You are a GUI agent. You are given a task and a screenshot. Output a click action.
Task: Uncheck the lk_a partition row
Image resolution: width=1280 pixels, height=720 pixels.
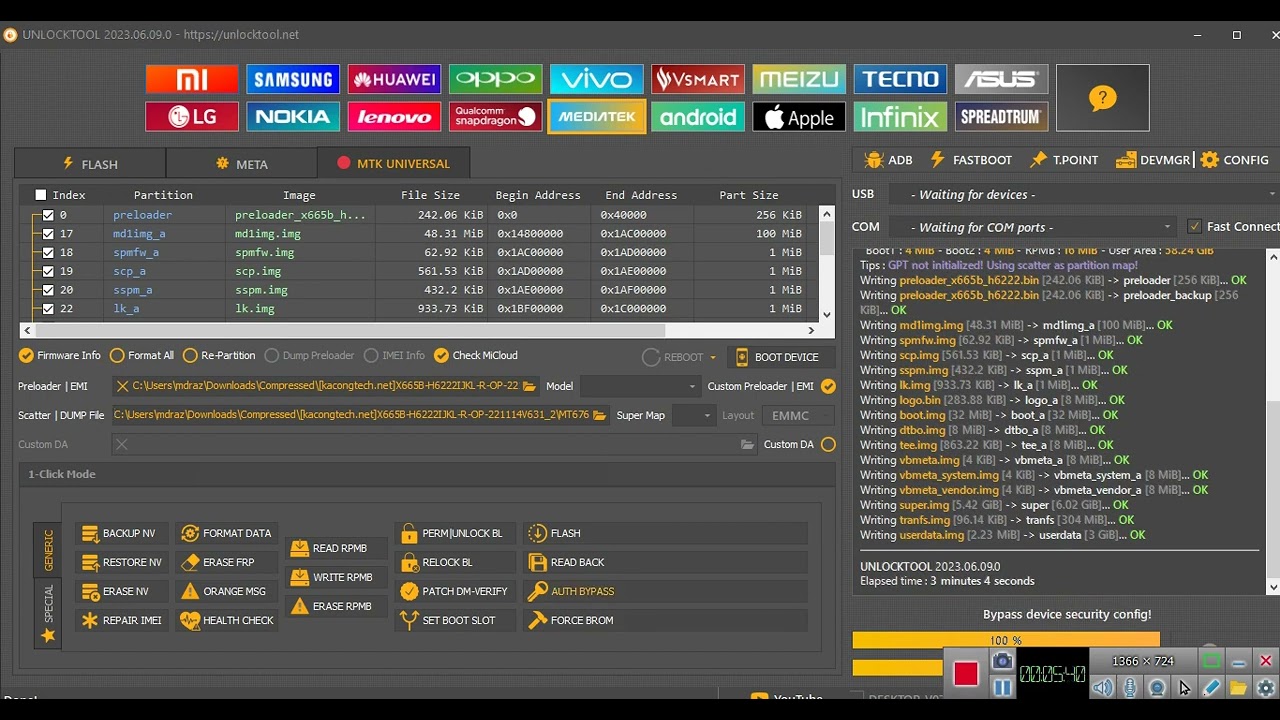48,309
